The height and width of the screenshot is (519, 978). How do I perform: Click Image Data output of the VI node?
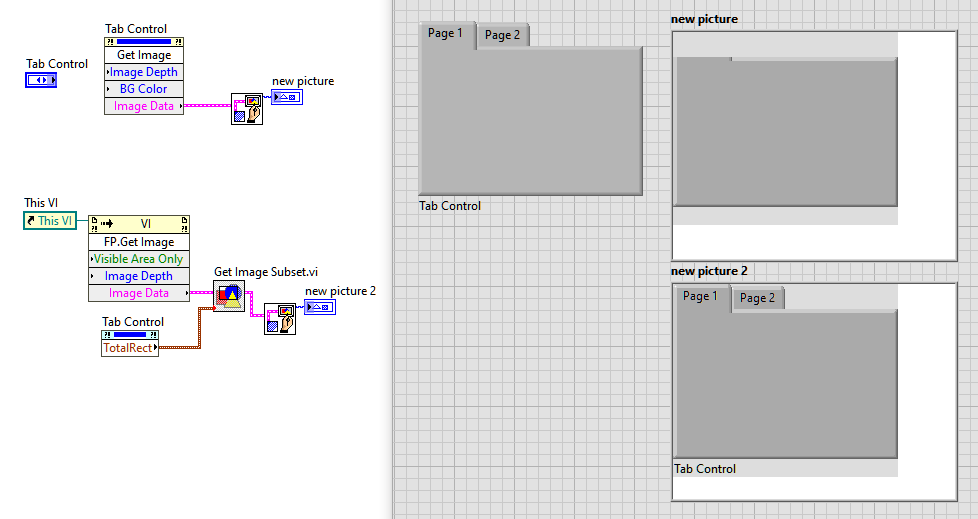click(x=139, y=293)
